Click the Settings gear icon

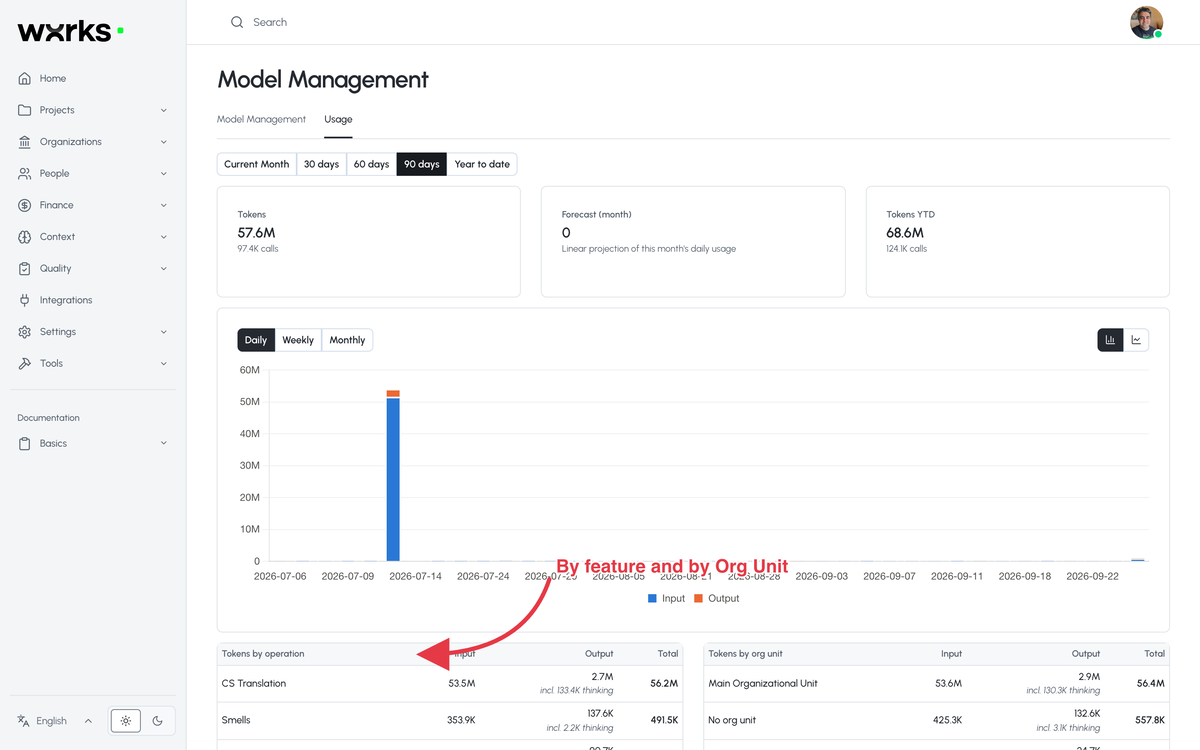(x=25, y=332)
